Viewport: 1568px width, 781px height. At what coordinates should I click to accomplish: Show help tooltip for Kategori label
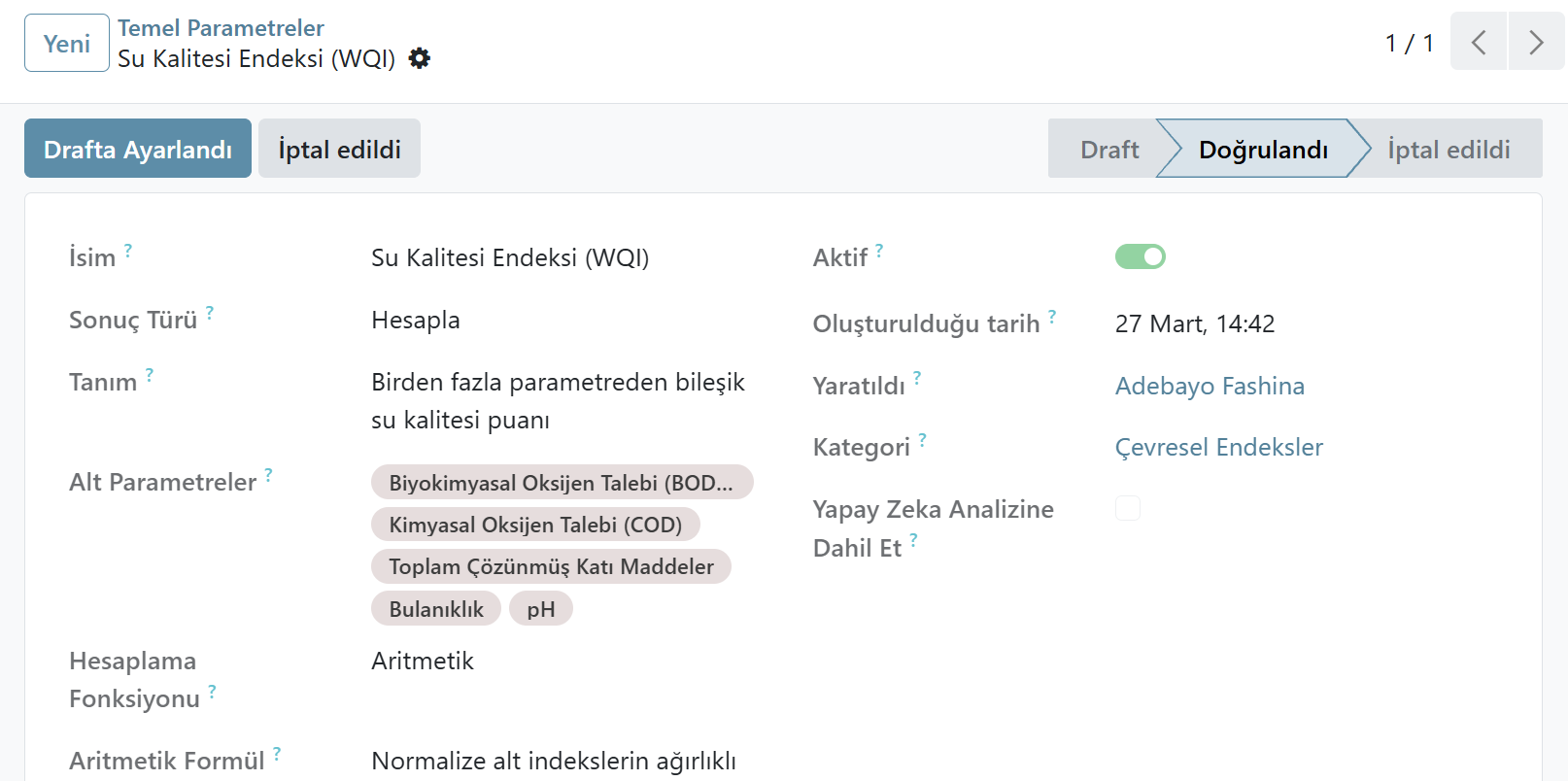point(922,439)
